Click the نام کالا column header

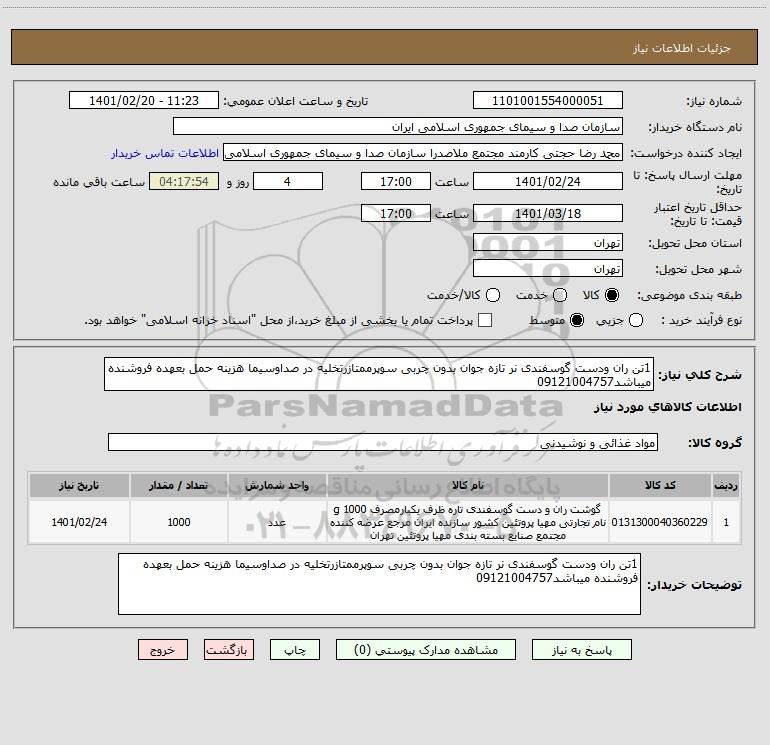click(x=468, y=485)
